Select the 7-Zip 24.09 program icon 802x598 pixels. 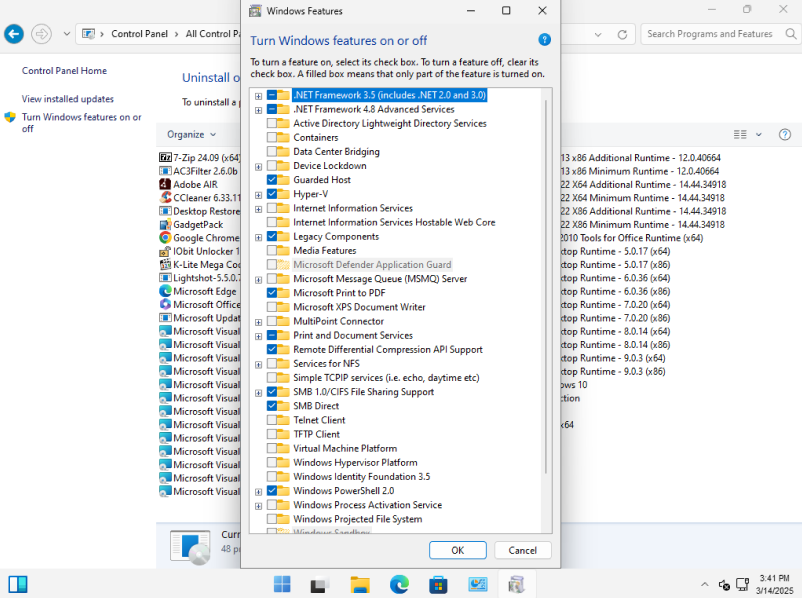click(165, 158)
